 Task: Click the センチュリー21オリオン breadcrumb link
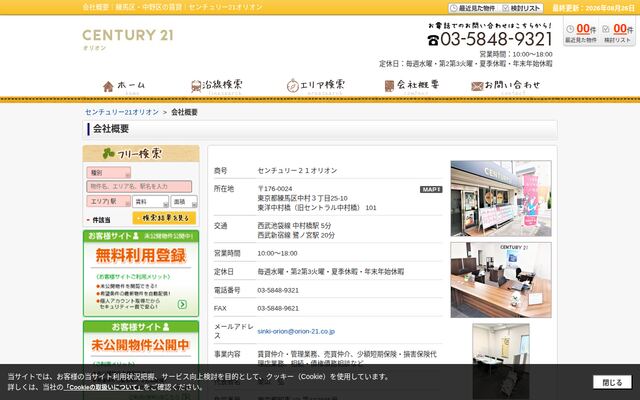click(x=122, y=112)
